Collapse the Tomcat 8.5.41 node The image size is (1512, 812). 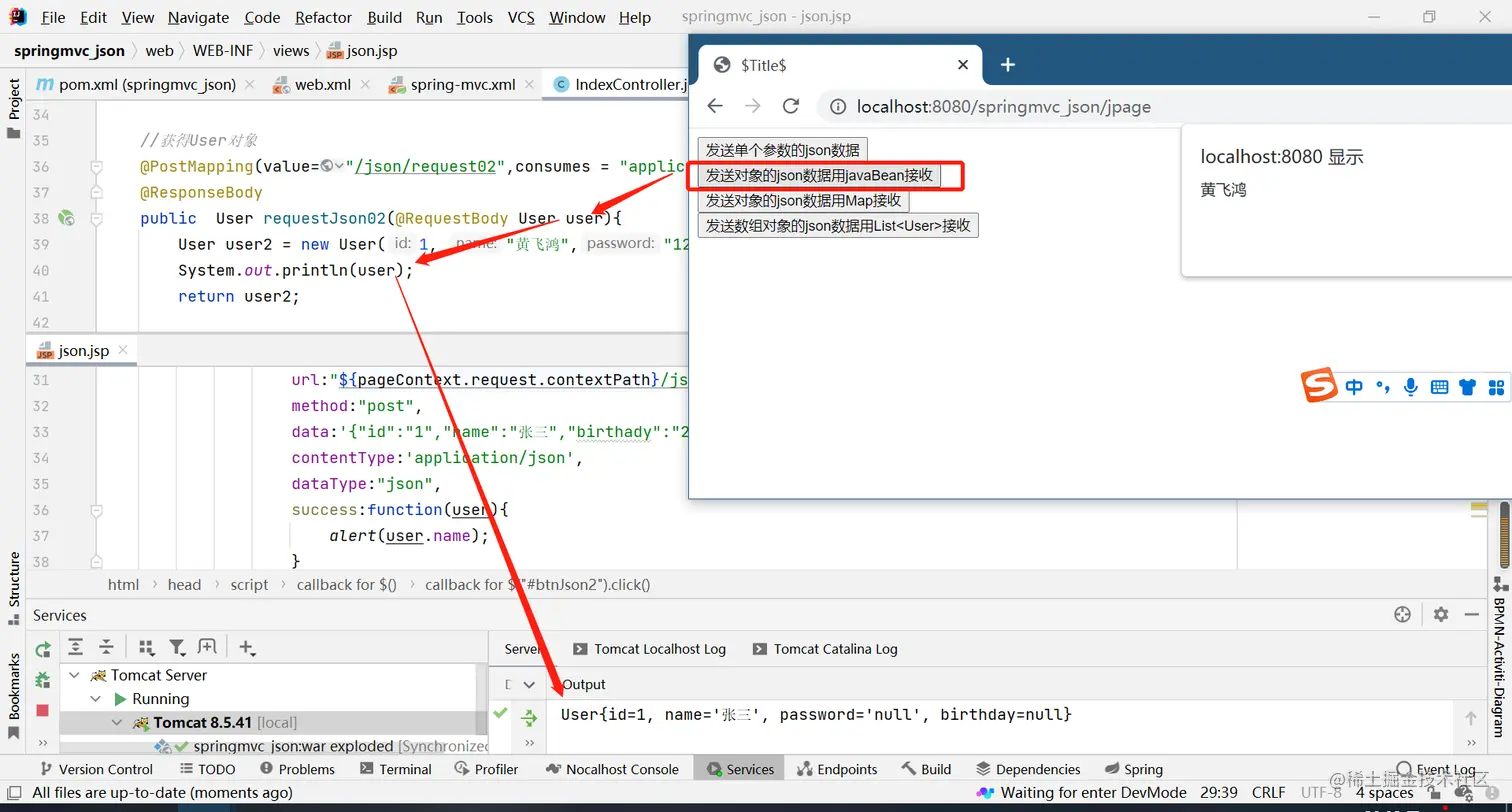[117, 723]
